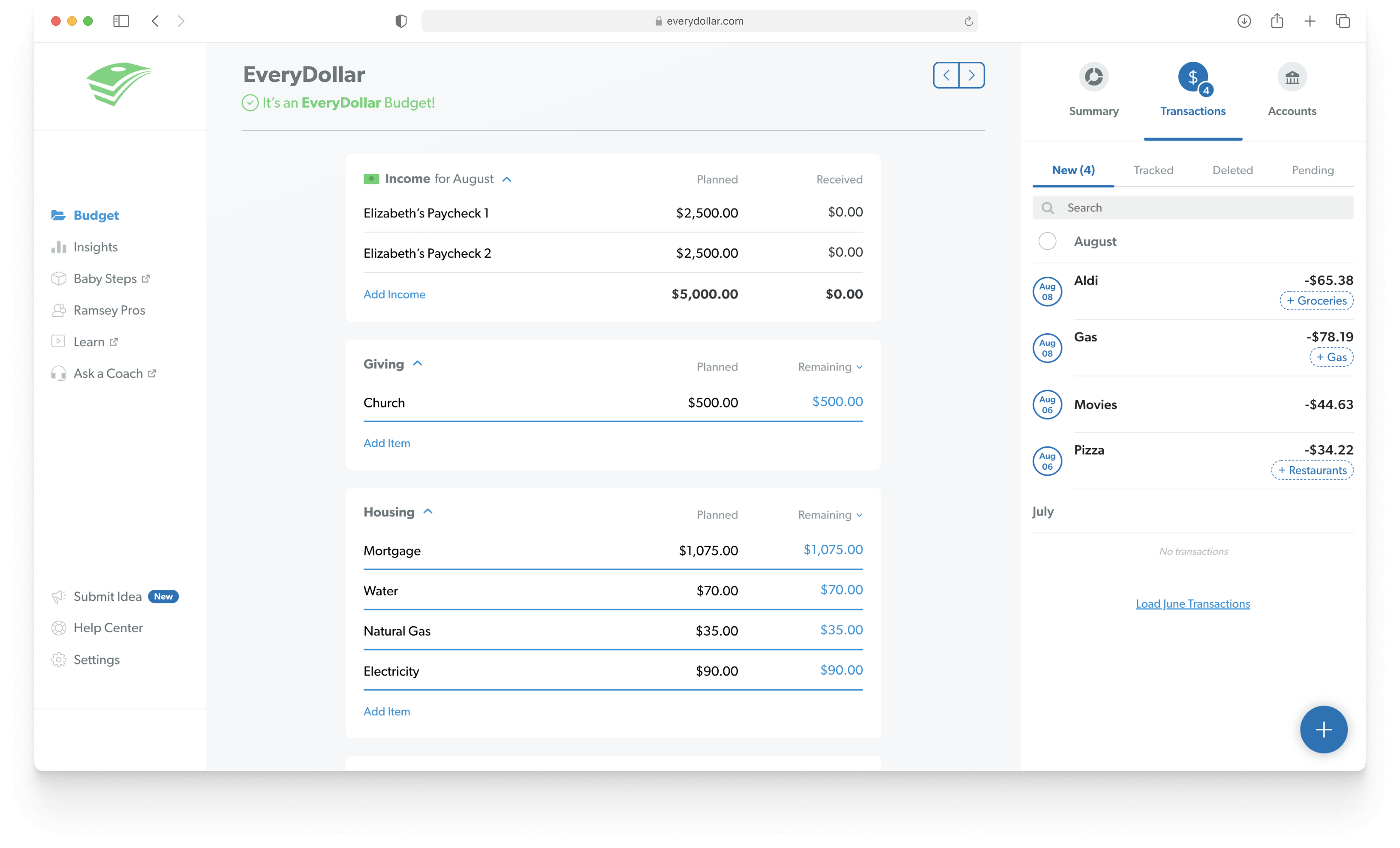This screenshot has height=848, width=1400.
Task: Open Budget in the sidebar
Action: point(96,215)
